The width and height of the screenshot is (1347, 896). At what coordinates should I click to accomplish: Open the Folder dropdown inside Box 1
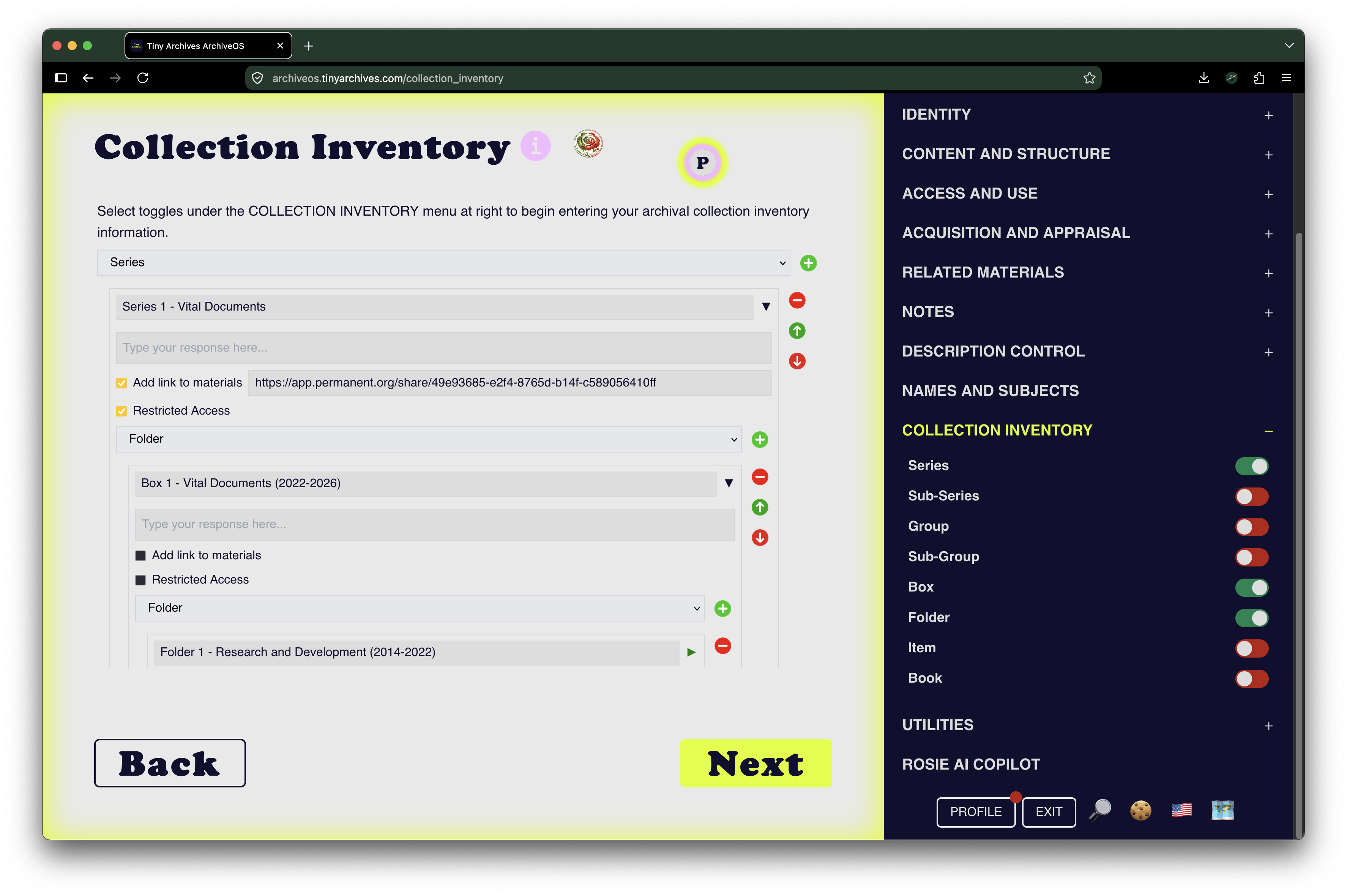pyautogui.click(x=419, y=608)
